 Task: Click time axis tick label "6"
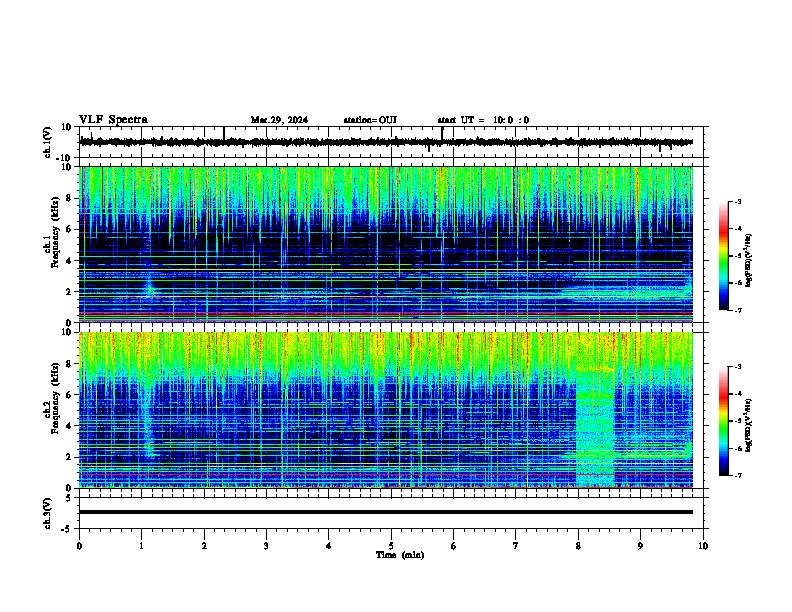click(454, 546)
